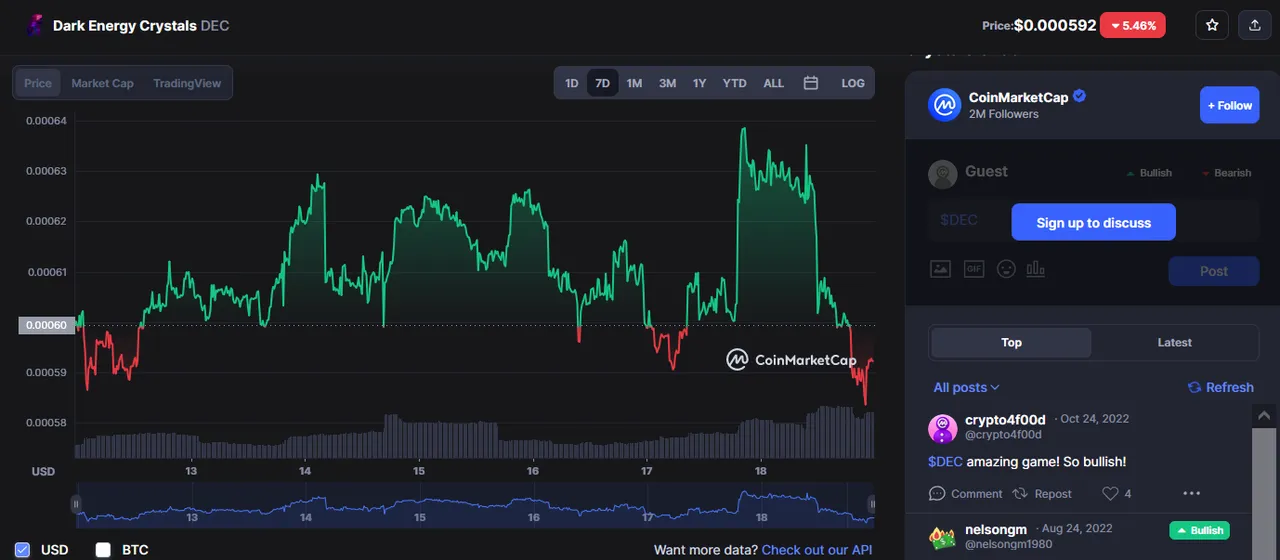1280x560 pixels.
Task: Click right handle of range slider
Action: pyautogui.click(x=871, y=504)
